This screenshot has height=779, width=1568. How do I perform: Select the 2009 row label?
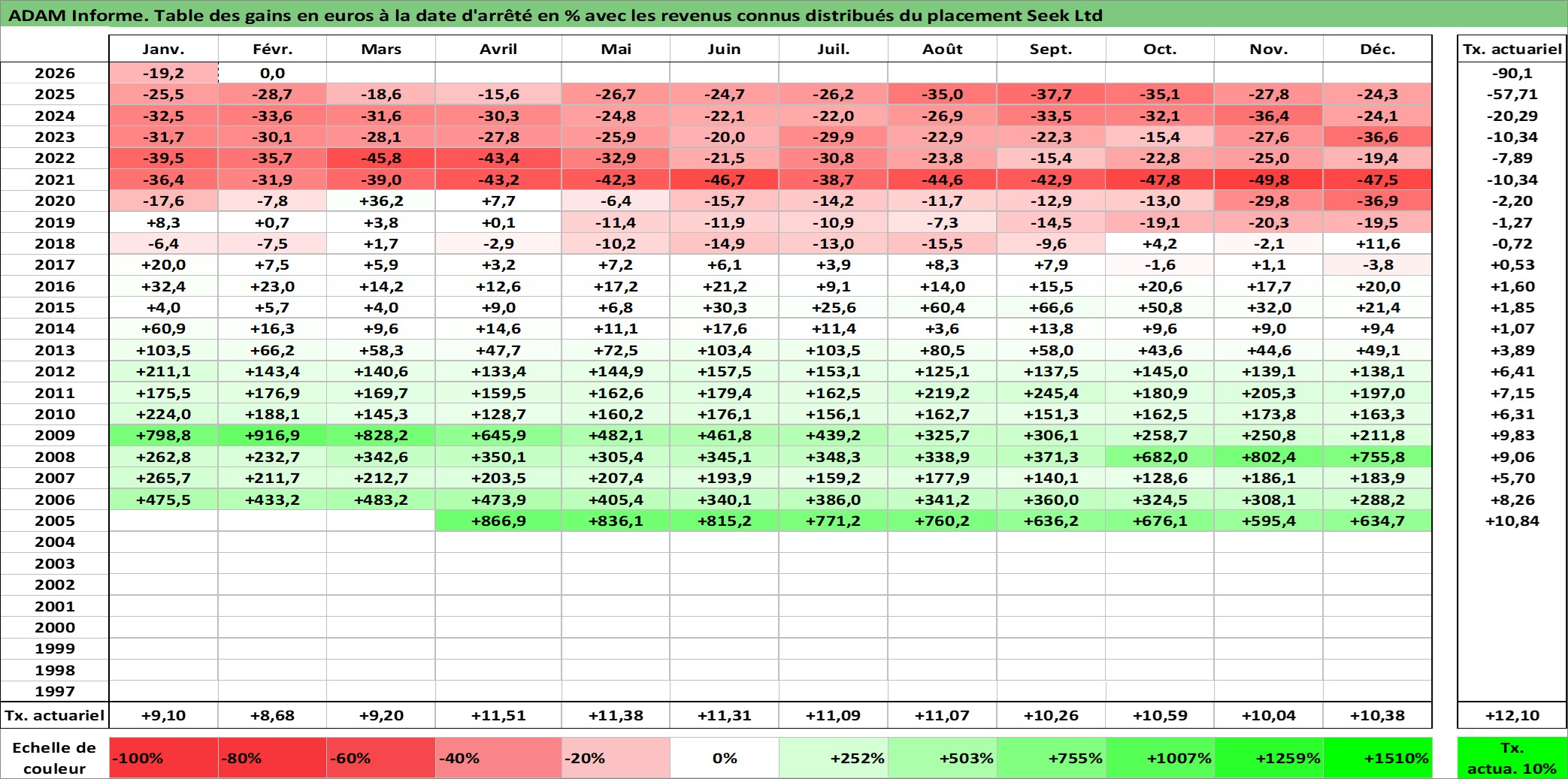pos(55,435)
